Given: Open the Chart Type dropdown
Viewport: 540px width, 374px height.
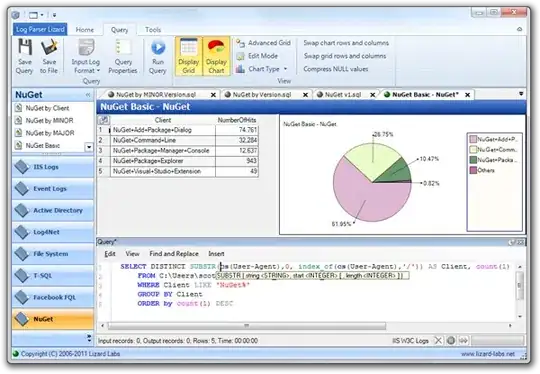Looking at the screenshot, I should [x=262, y=69].
